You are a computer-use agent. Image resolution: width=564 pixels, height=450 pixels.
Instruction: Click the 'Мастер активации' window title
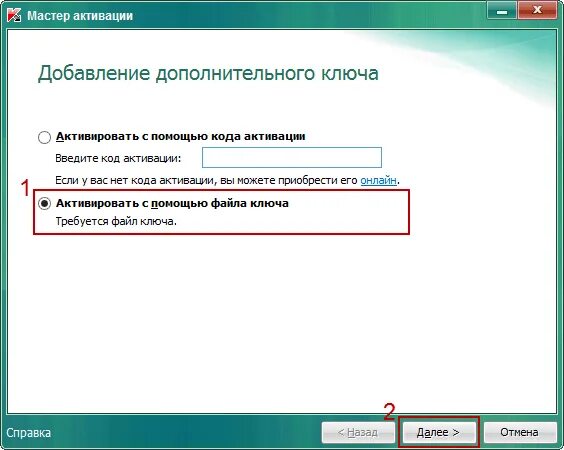click(80, 16)
